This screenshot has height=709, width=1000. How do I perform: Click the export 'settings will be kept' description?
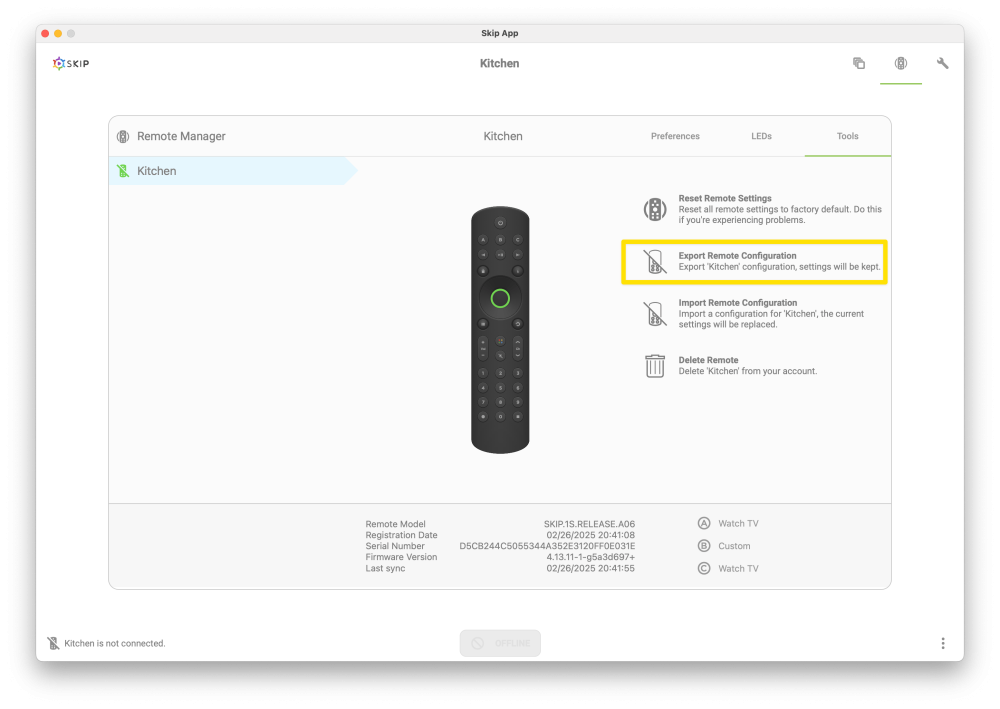coord(779,267)
